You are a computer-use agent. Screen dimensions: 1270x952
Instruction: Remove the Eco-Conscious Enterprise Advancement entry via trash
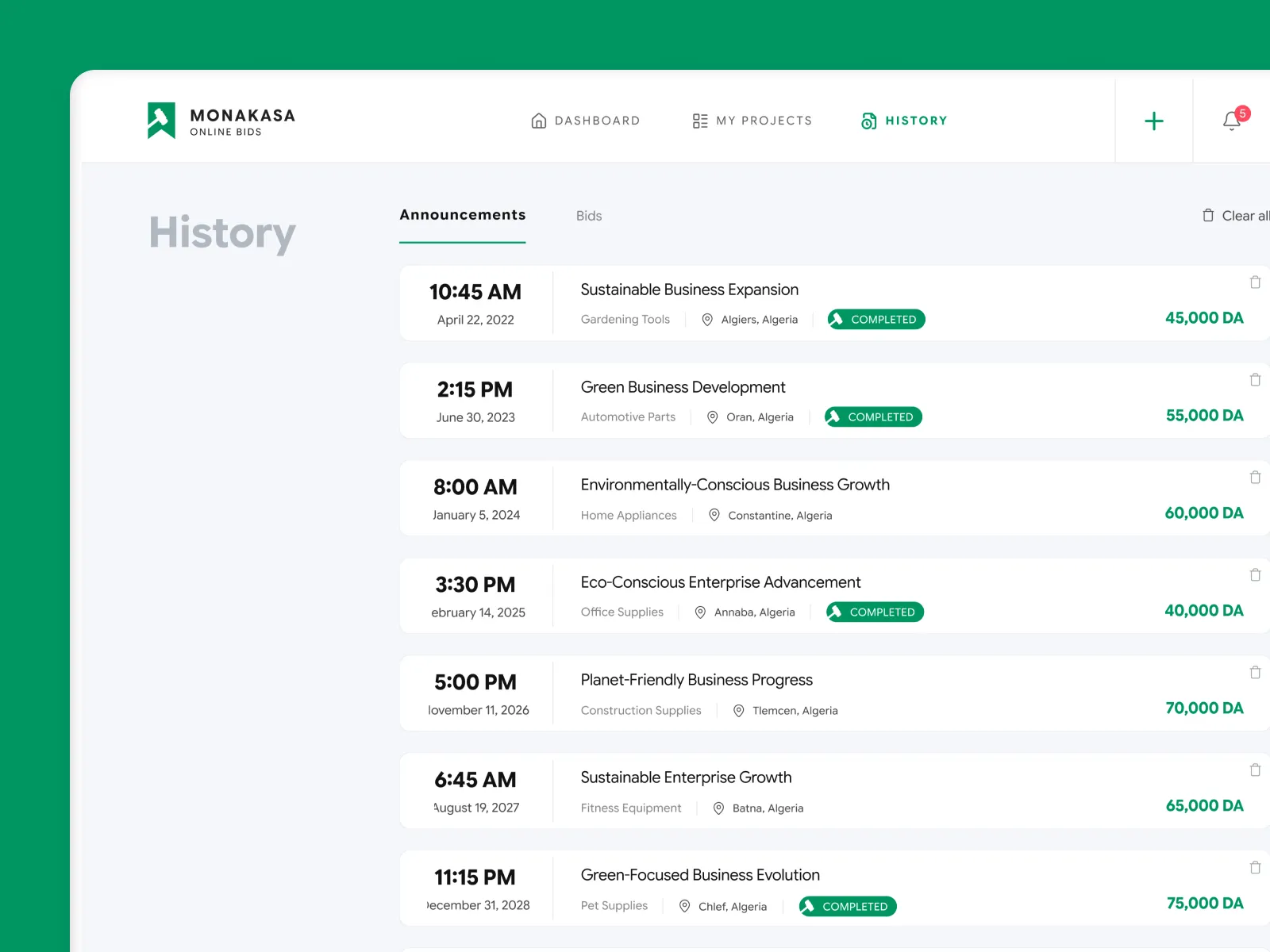[1255, 575]
